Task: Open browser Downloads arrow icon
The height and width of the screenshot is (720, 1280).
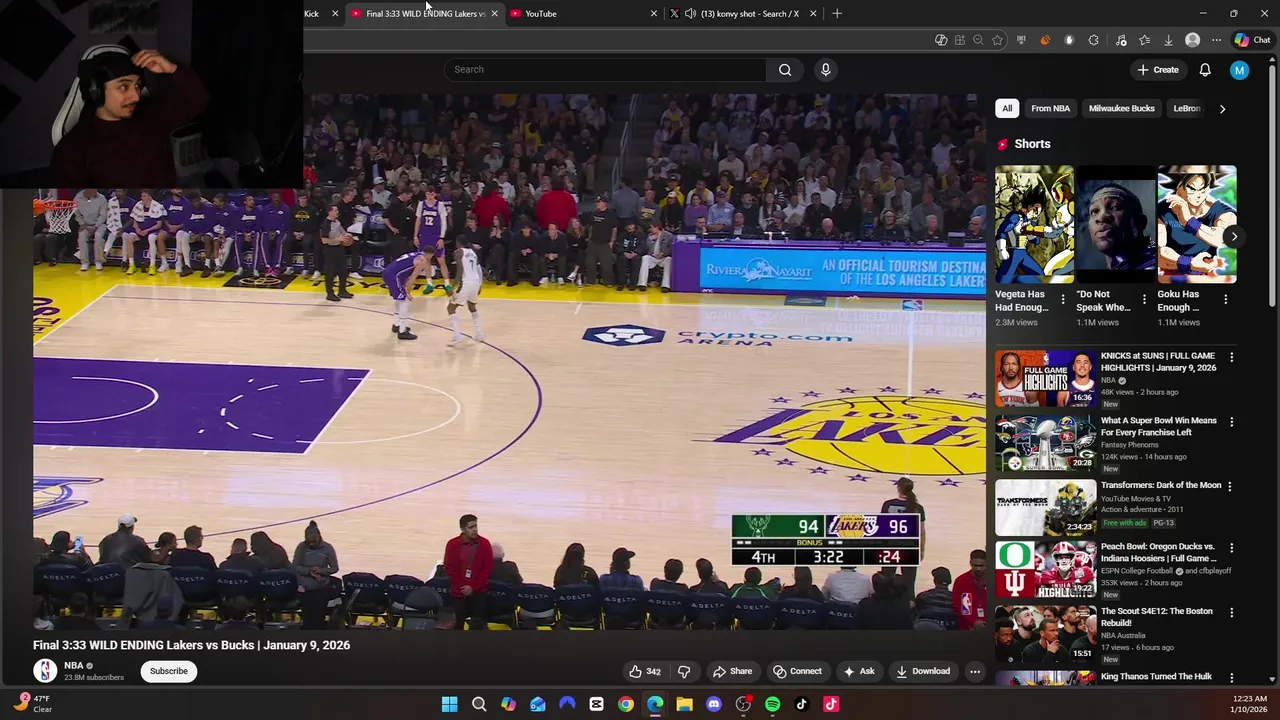Action: pos(1168,40)
